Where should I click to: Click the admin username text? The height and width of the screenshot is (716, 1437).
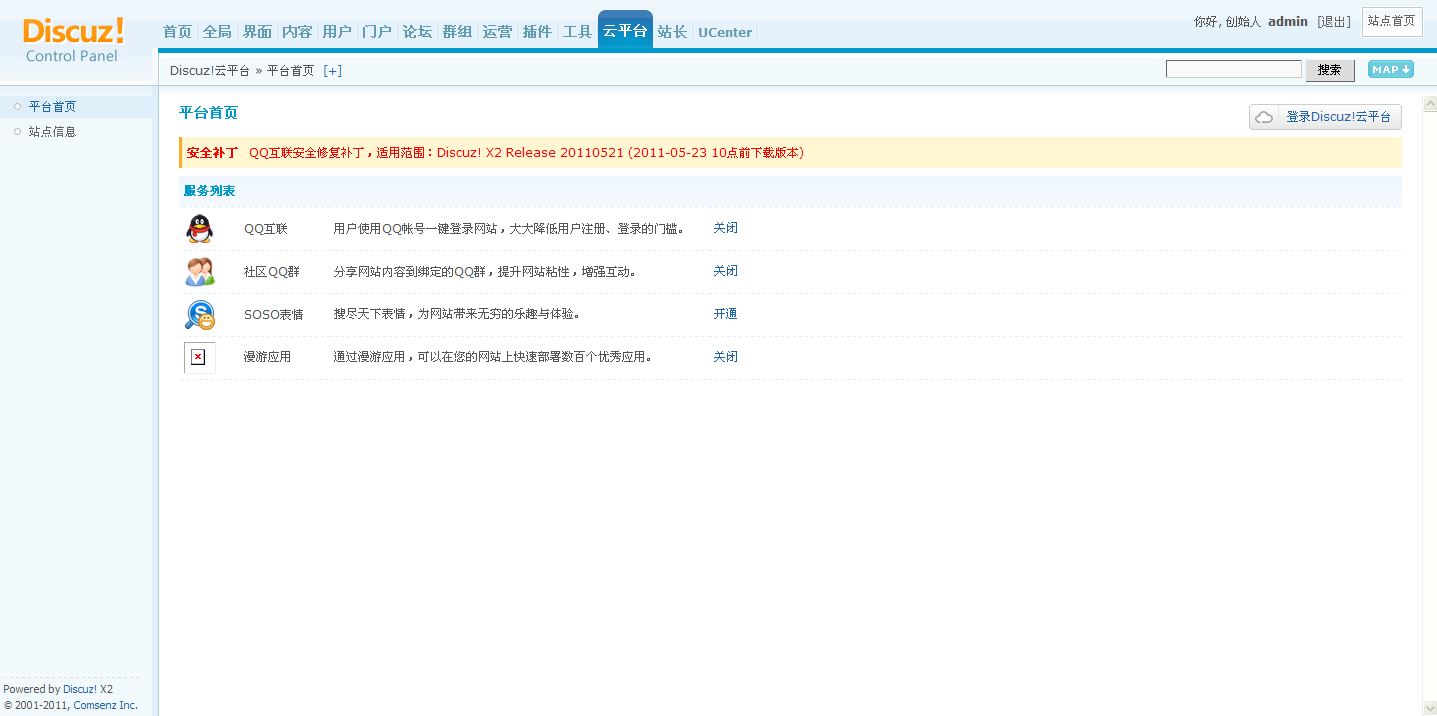pyautogui.click(x=1288, y=21)
